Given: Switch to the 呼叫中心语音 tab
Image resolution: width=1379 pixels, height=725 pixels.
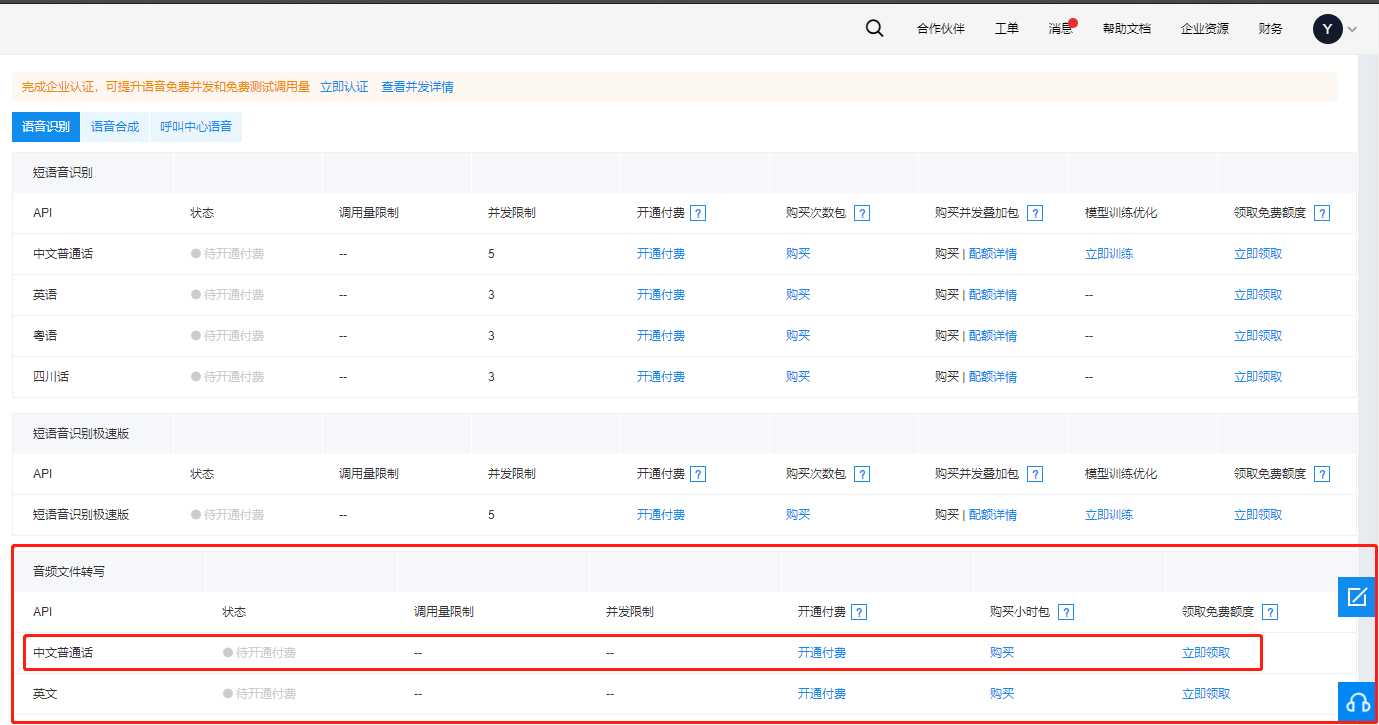Looking at the screenshot, I should click(196, 127).
